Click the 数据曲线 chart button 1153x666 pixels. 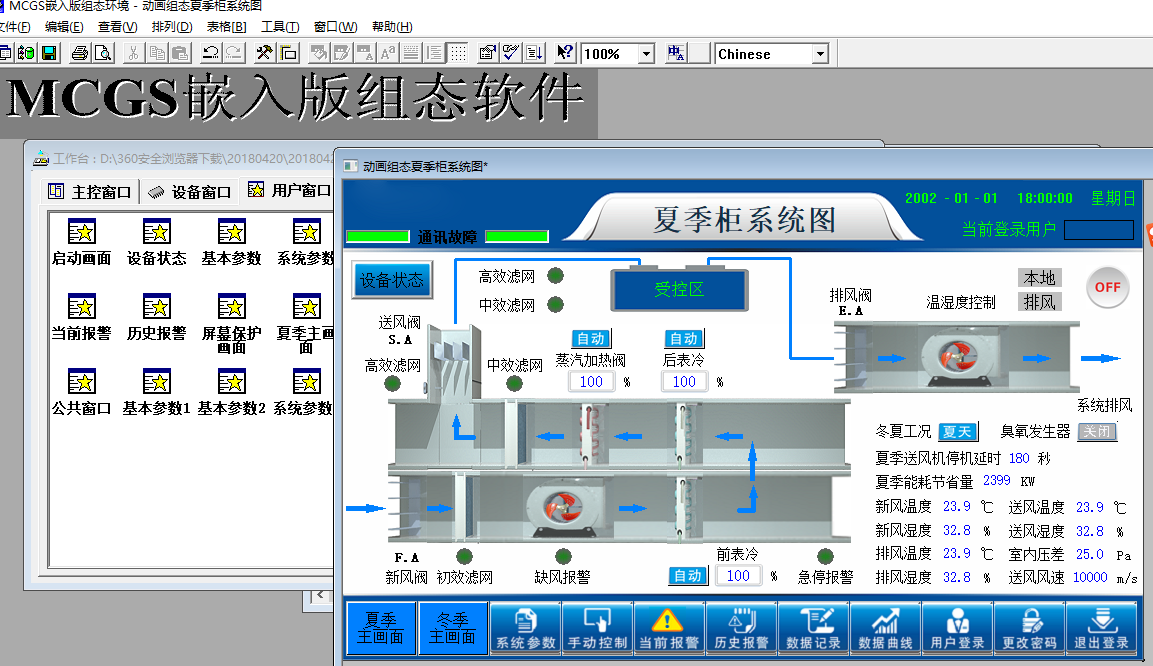pos(885,628)
